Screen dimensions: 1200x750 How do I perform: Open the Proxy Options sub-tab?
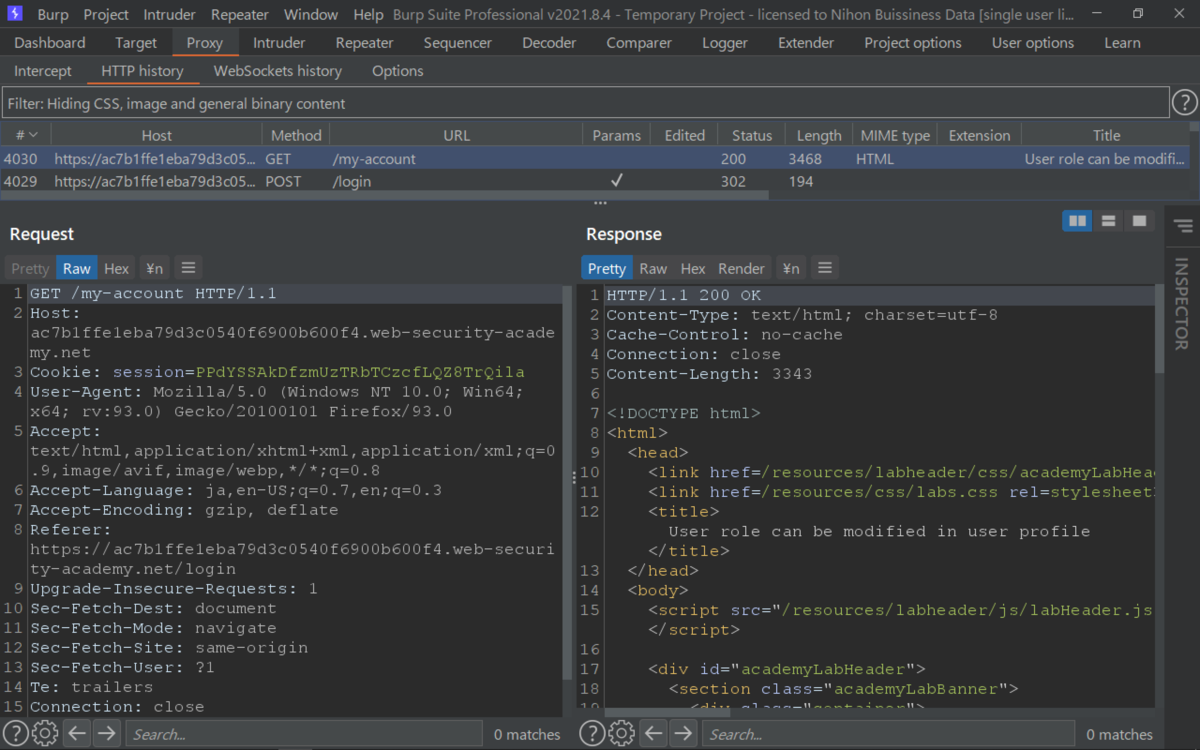click(x=398, y=71)
